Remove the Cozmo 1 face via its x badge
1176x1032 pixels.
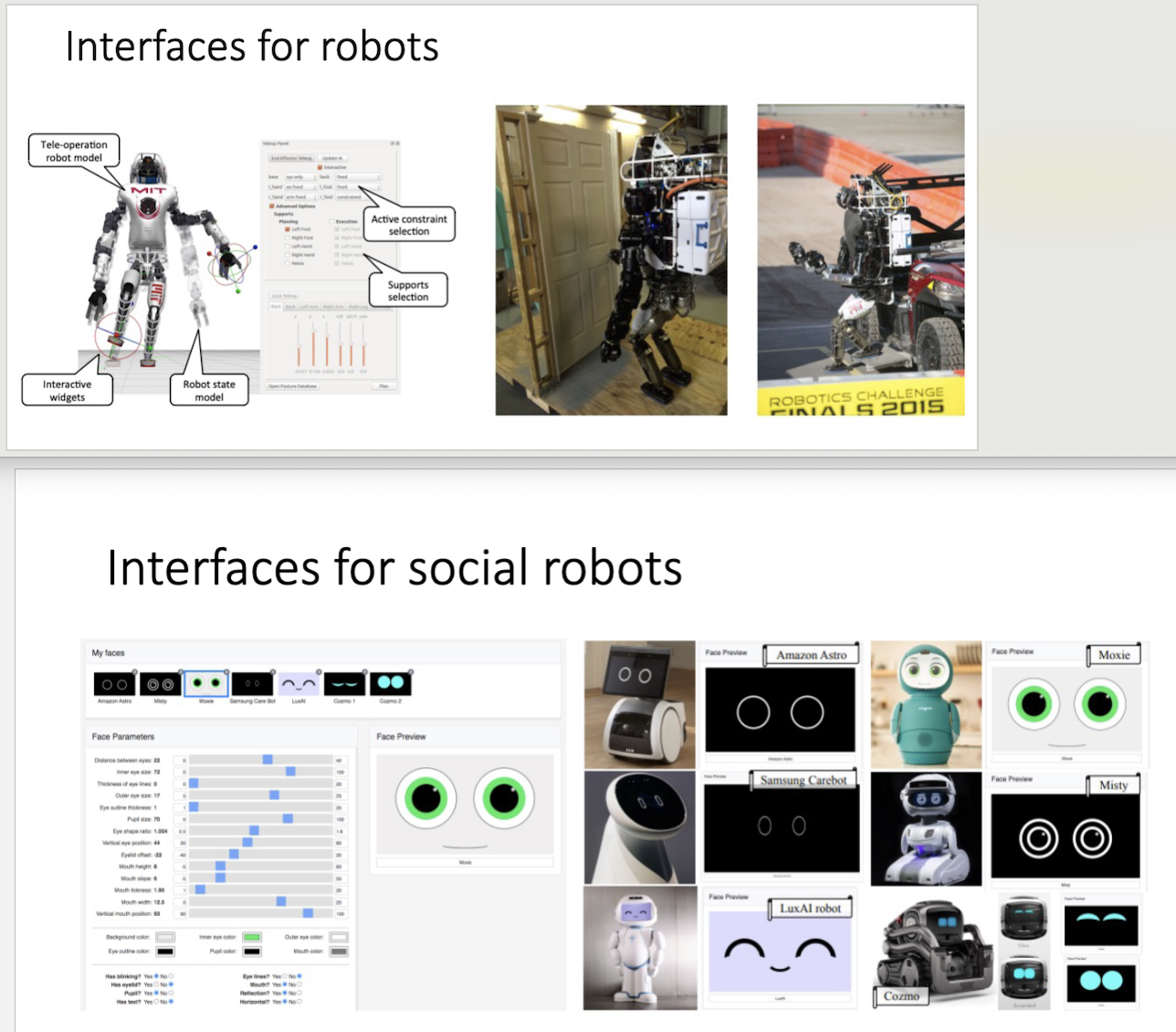pyautogui.click(x=364, y=672)
